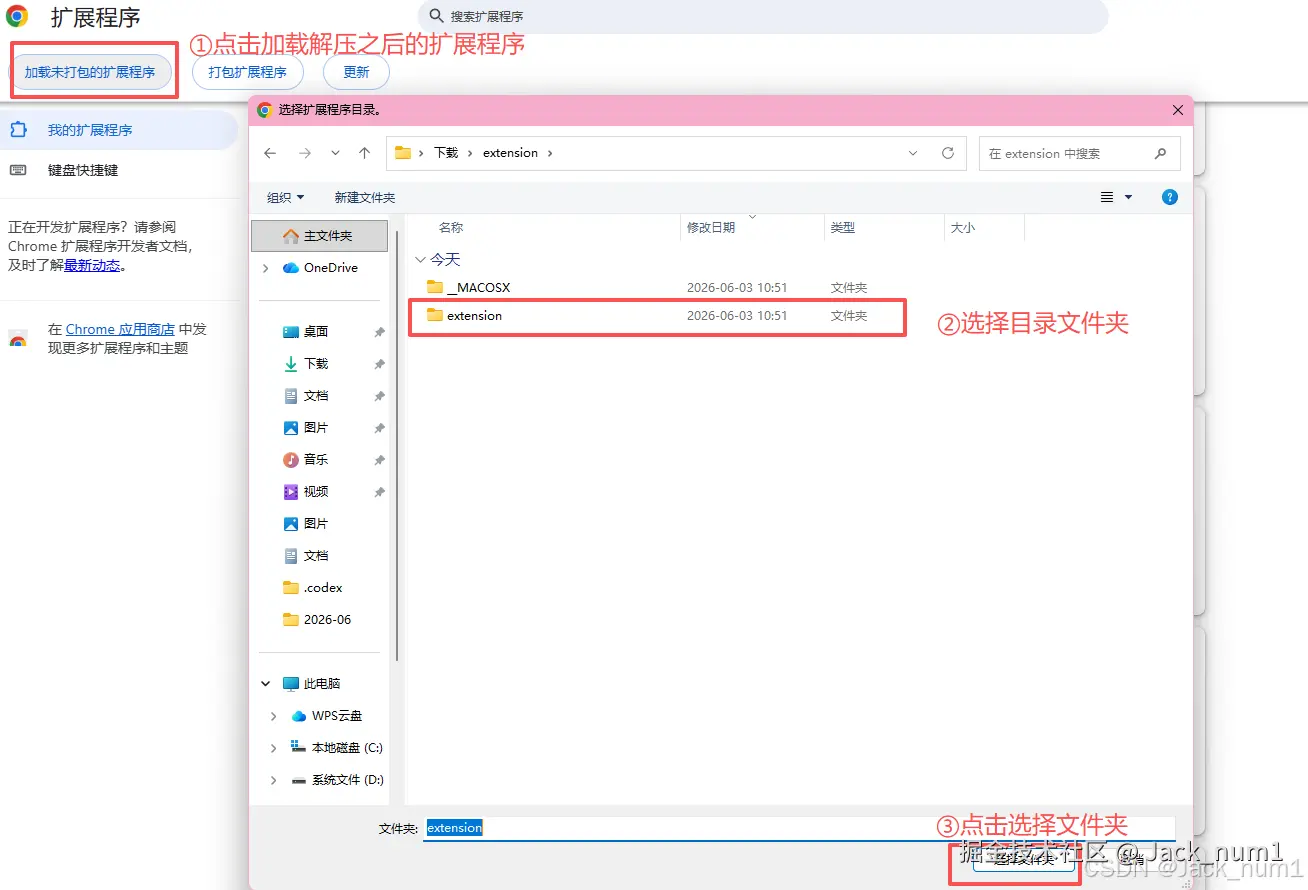Open recent locations dropdown chevron

[335, 153]
